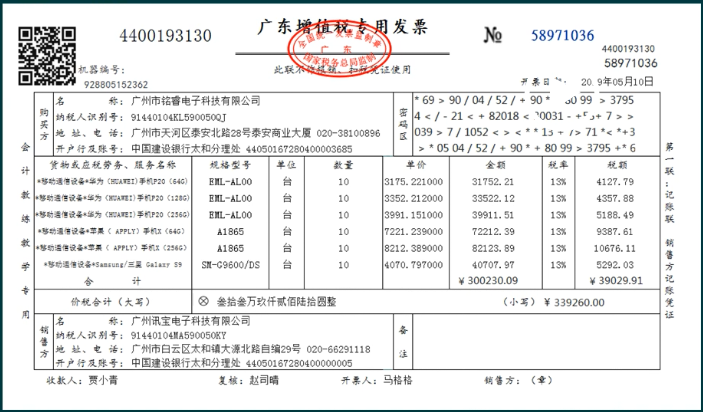Click the № symbol before the invoice number
This screenshot has height=412, width=703.
click(492, 35)
